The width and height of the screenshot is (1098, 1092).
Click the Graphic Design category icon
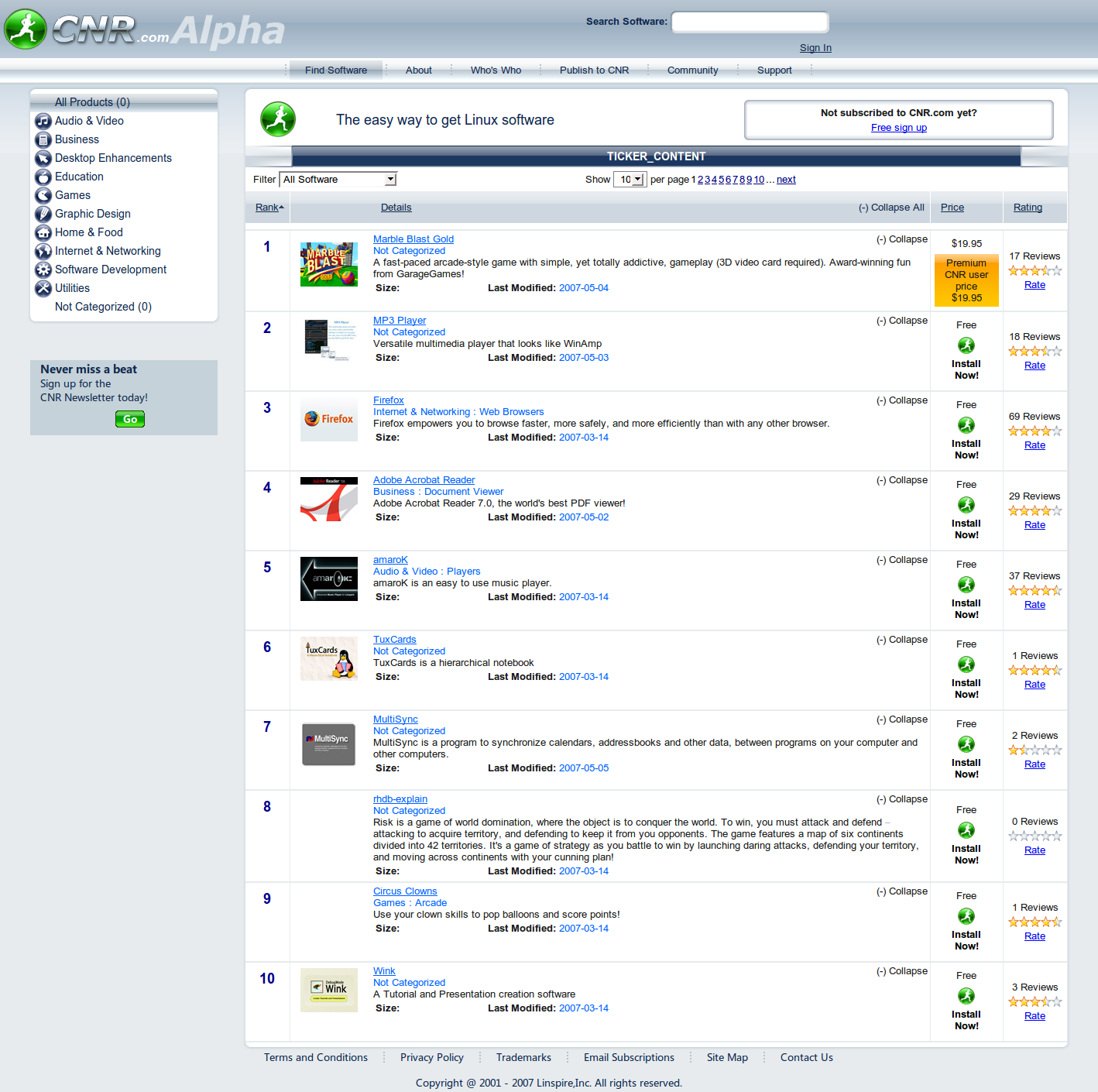(x=43, y=214)
